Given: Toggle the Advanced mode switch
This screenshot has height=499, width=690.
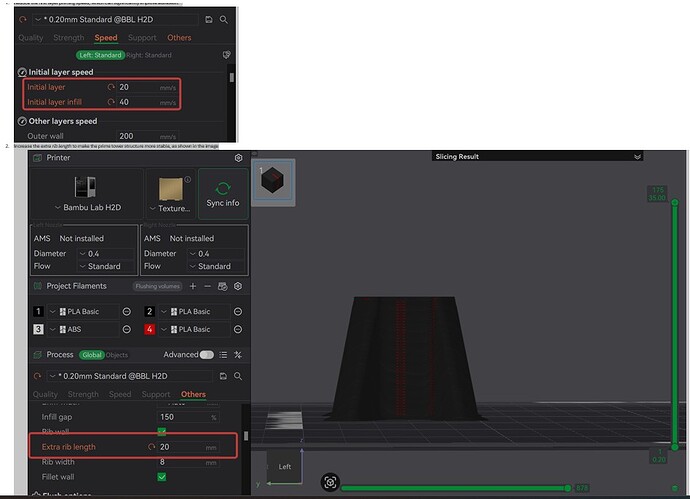Looking at the screenshot, I should (206, 355).
